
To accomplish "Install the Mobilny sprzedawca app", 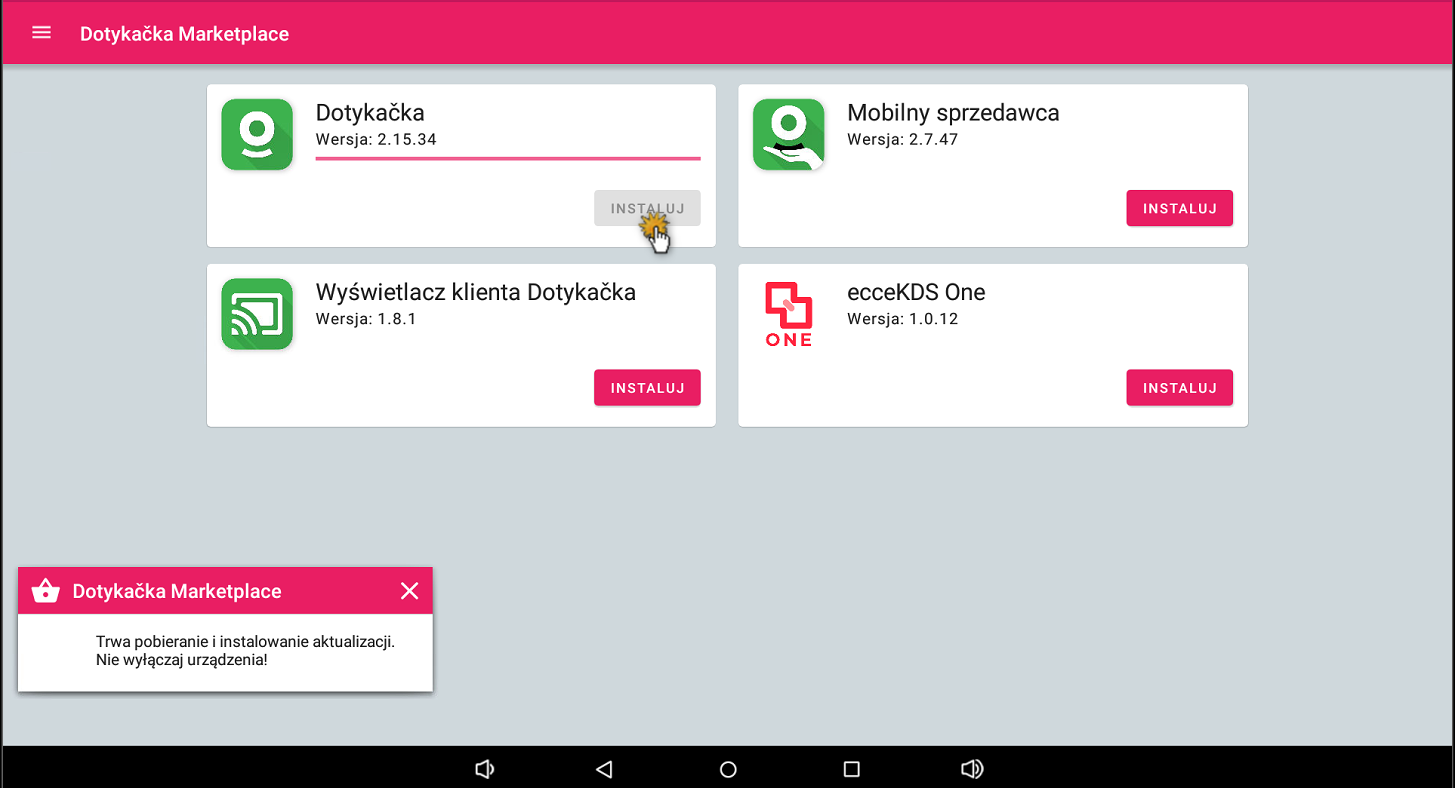I will tap(1179, 208).
